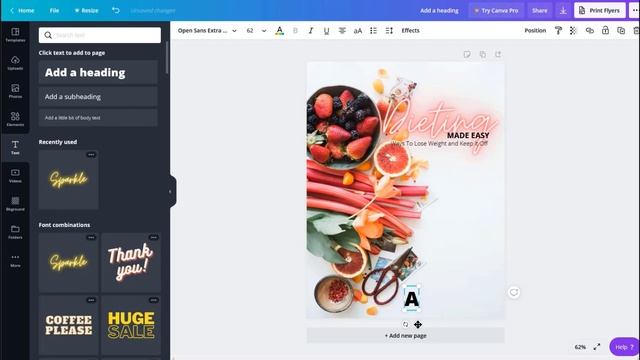Click the delete trash icon
This screenshot has width=640, height=360.
636,31
